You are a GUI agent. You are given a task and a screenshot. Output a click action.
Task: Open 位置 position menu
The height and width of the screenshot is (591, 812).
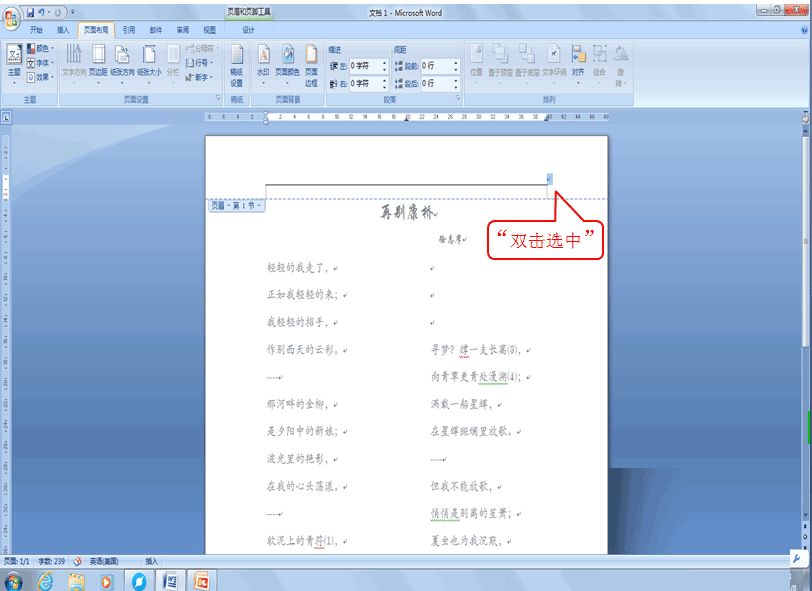[x=476, y=64]
